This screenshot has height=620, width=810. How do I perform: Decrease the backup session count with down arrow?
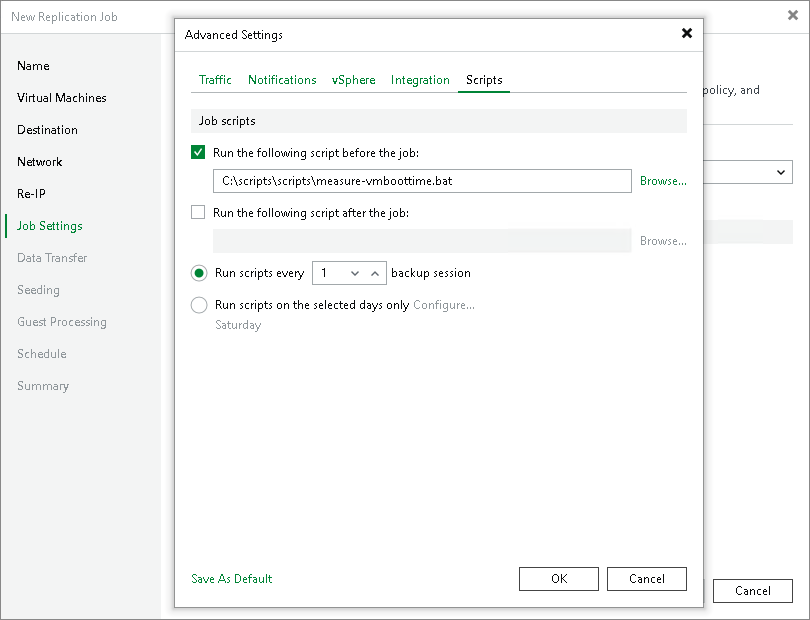(355, 273)
